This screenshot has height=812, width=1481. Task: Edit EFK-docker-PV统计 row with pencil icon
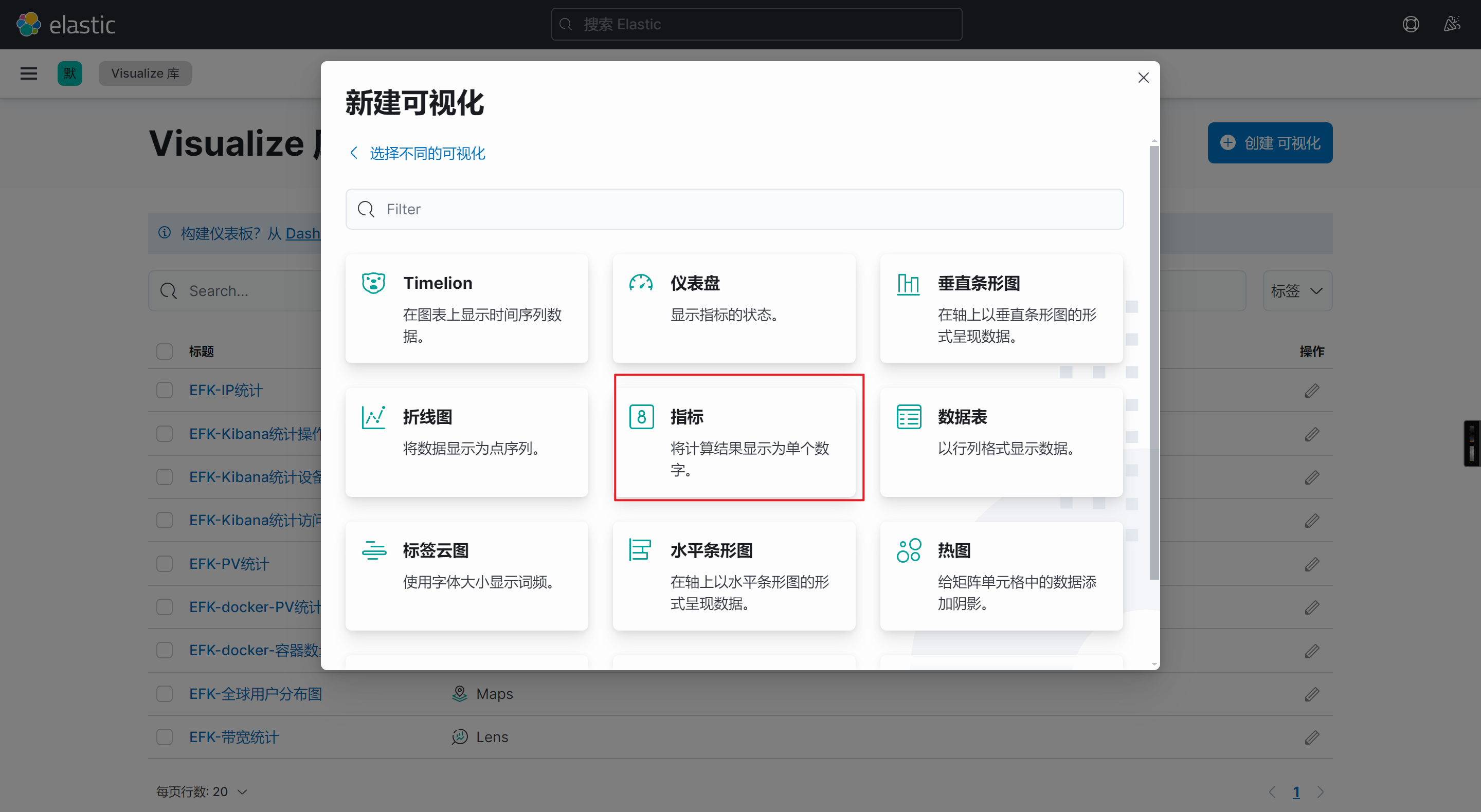[x=1311, y=607]
